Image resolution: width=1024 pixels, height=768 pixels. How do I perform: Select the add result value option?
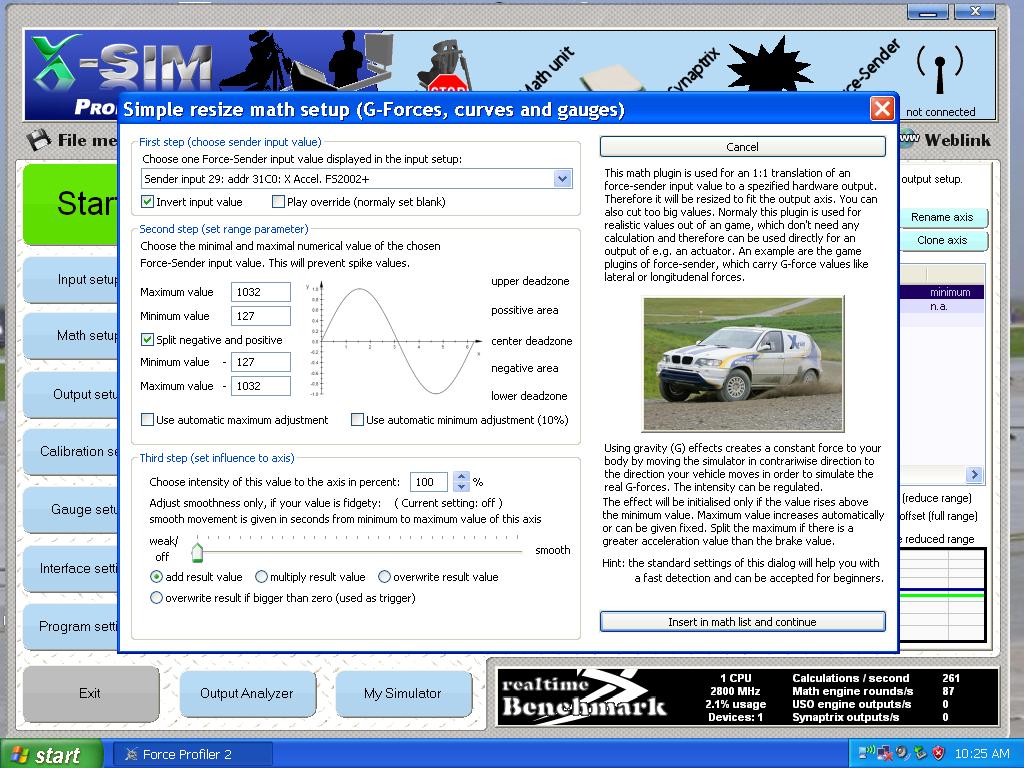156,577
